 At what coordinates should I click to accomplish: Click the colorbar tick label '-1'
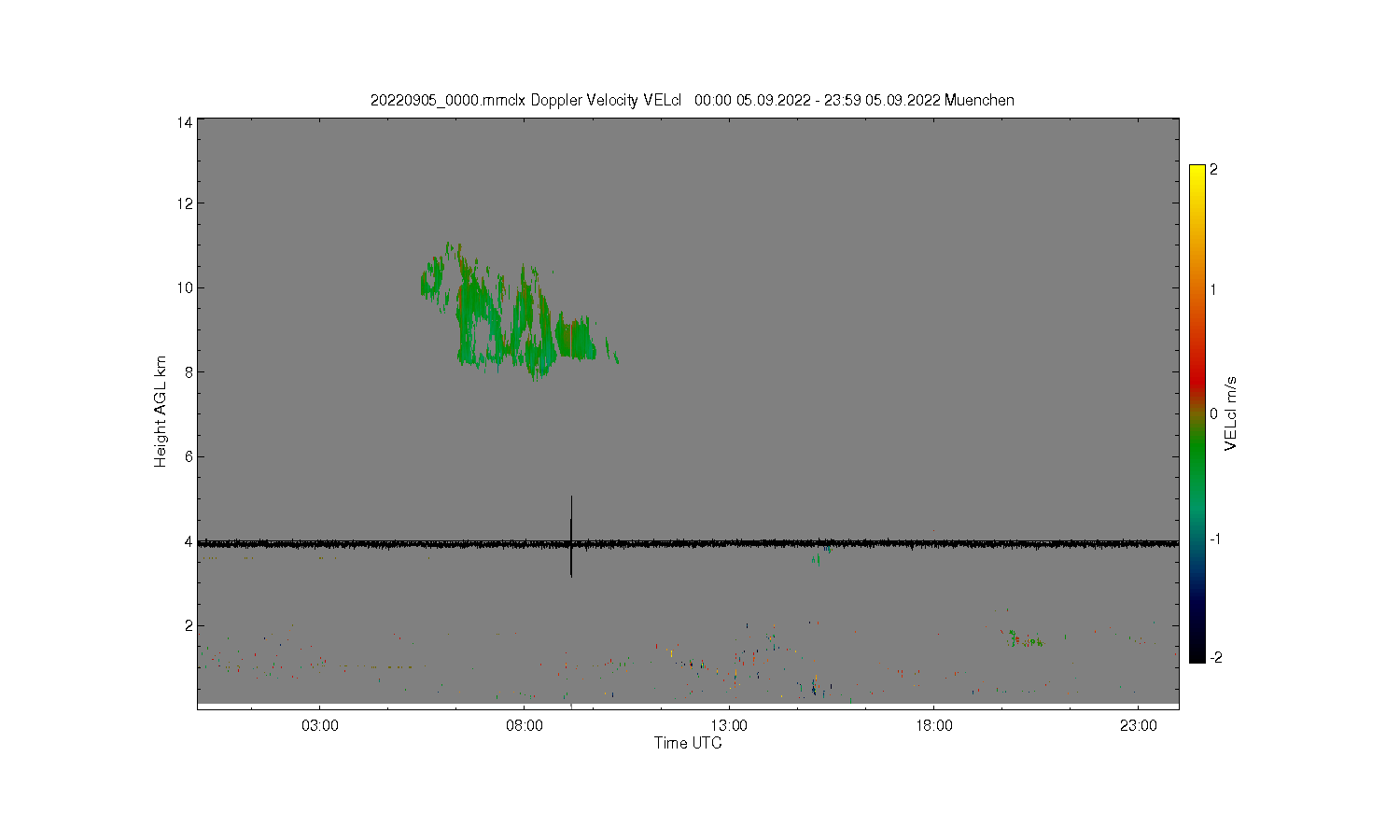point(1215,539)
